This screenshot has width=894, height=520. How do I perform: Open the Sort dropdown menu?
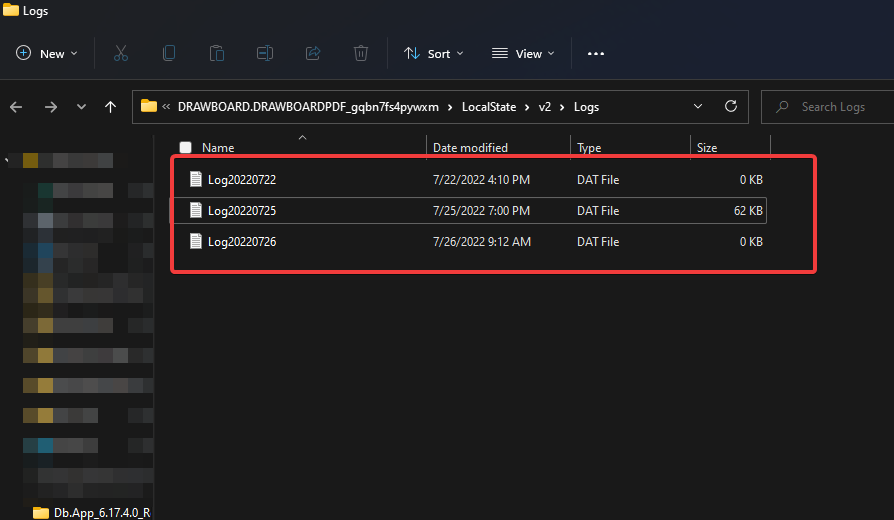(434, 54)
